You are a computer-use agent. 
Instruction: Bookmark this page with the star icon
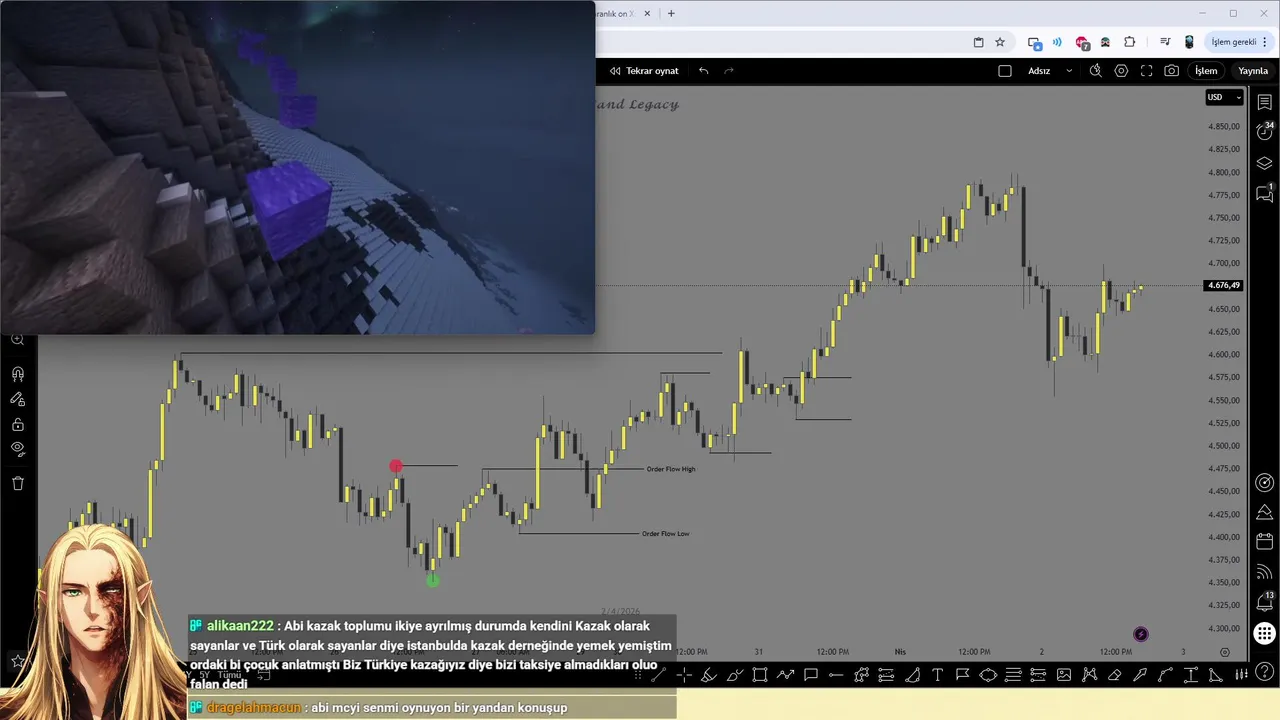1000,42
